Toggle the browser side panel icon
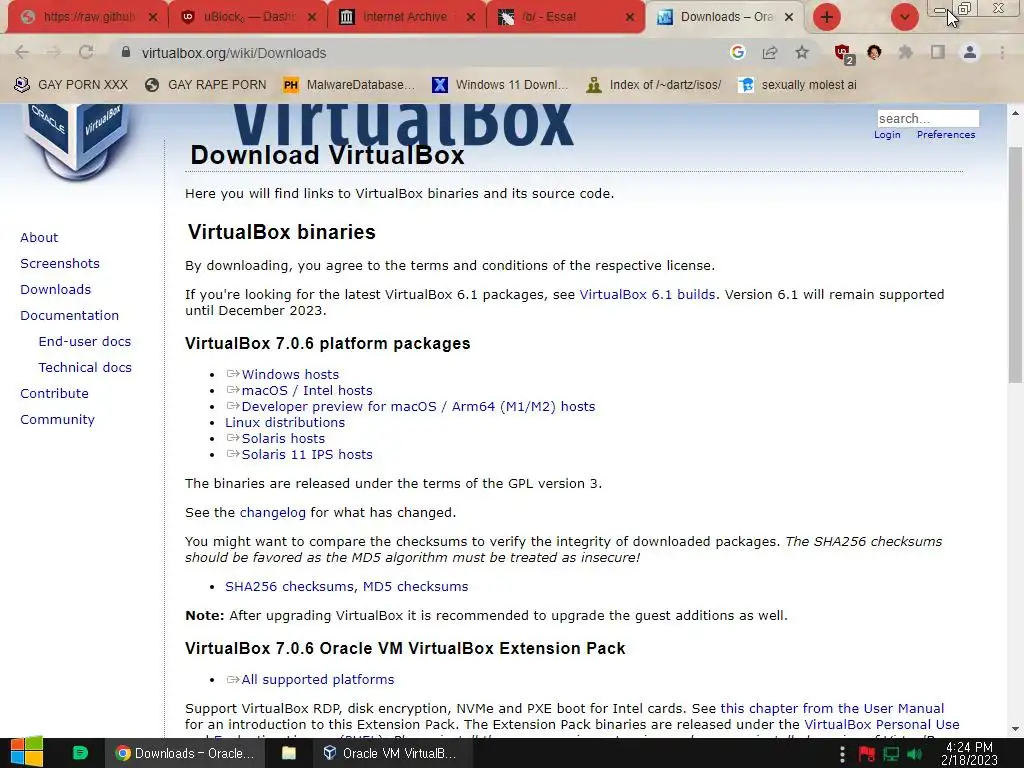The height and width of the screenshot is (768, 1024). click(938, 52)
